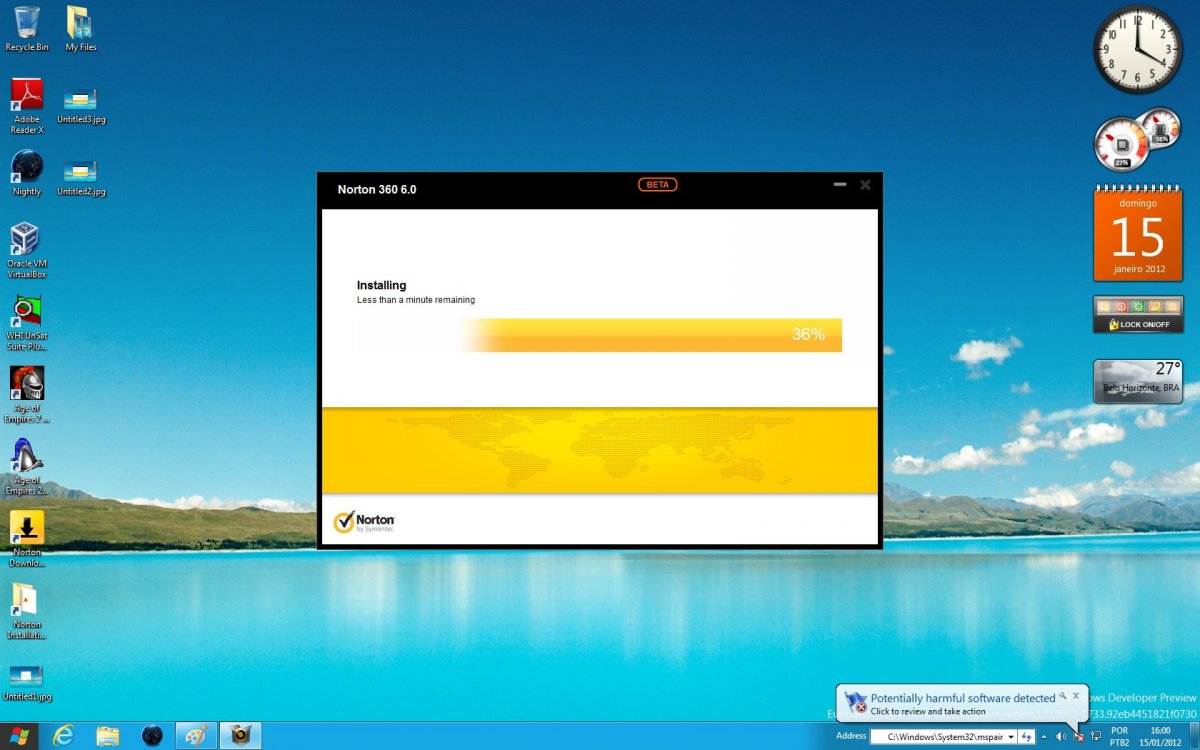Click the analog clock gadget
This screenshot has width=1200, height=750.
1138,50
